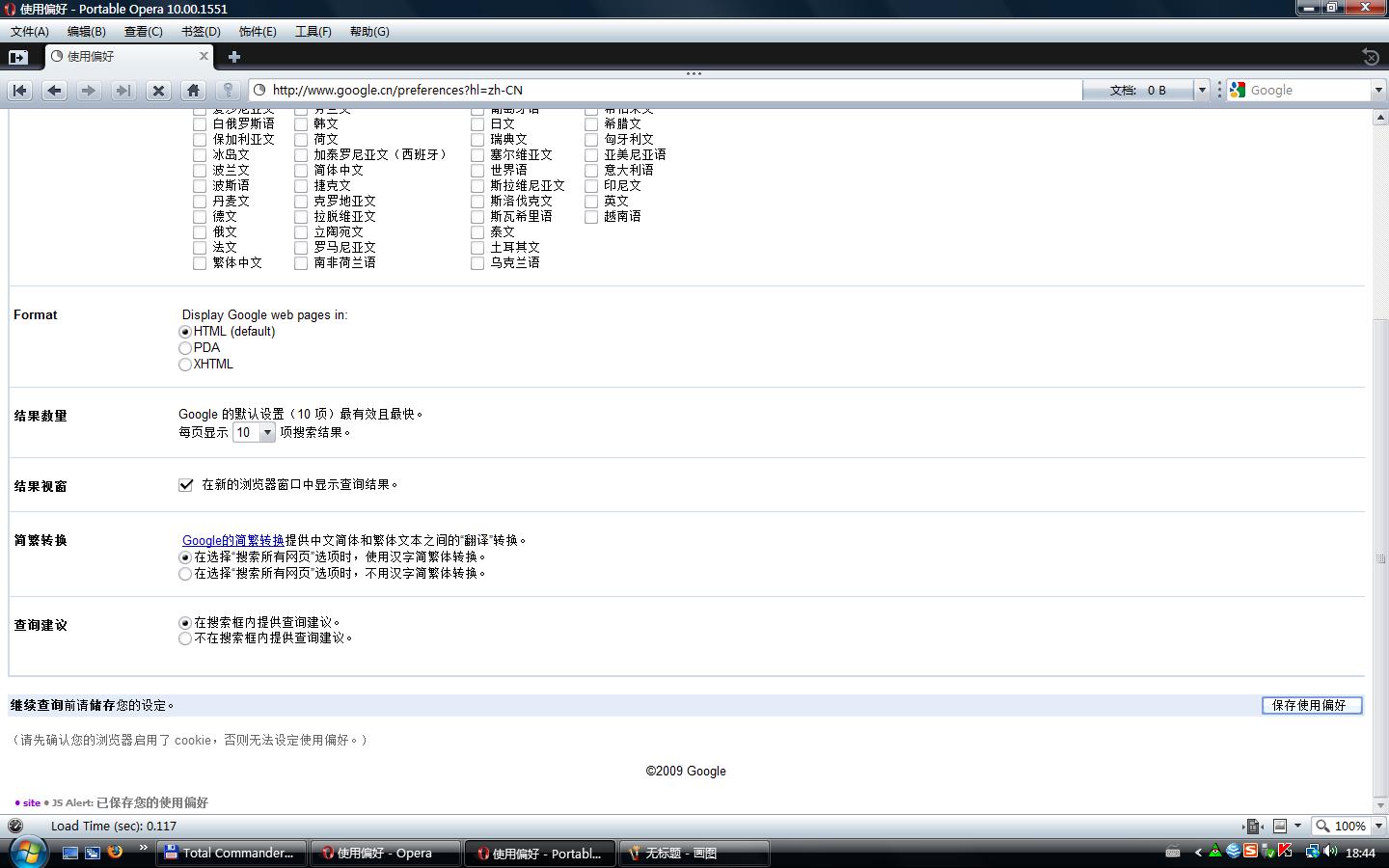Go forward to next page
This screenshot has width=1389, height=868.
click(89, 90)
